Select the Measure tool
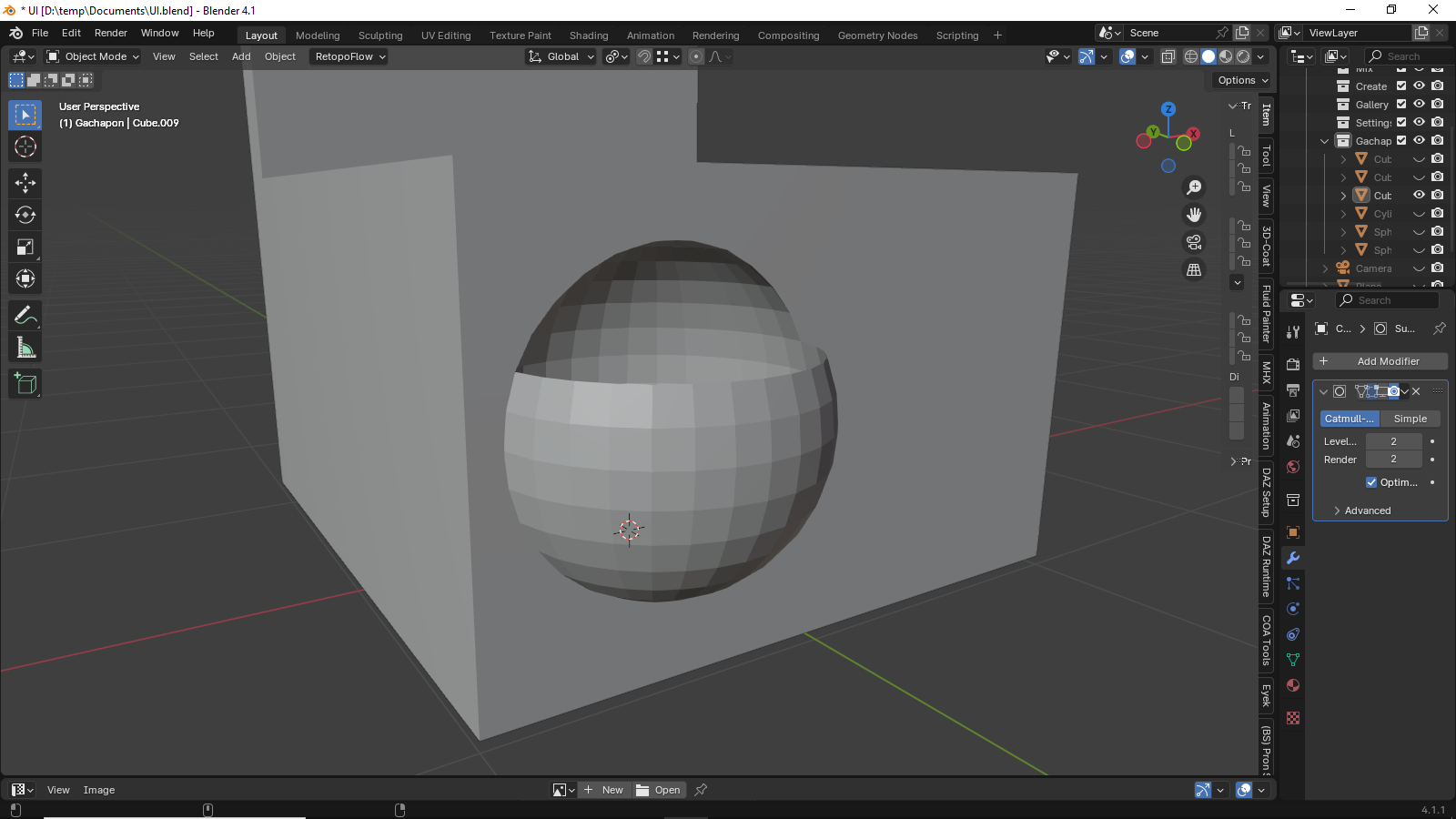This screenshot has height=819, width=1456. (25, 348)
